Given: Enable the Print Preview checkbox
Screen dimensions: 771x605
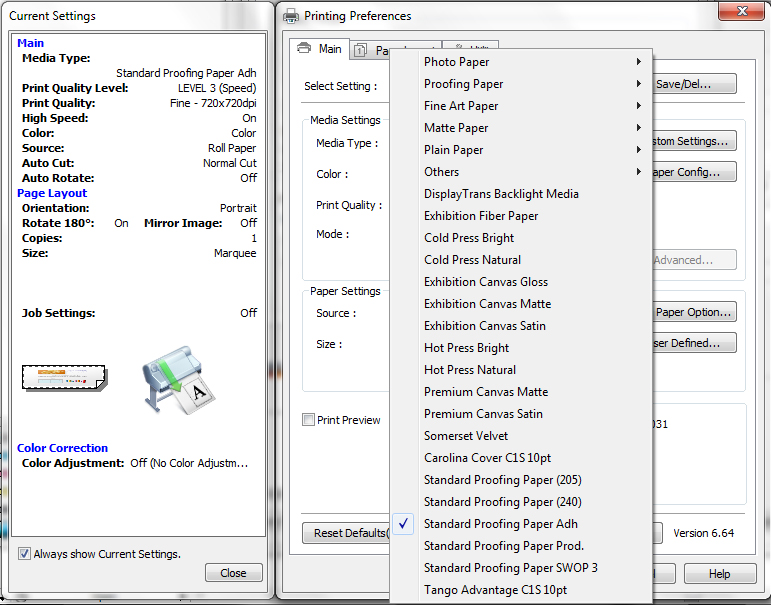Looking at the screenshot, I should [308, 420].
